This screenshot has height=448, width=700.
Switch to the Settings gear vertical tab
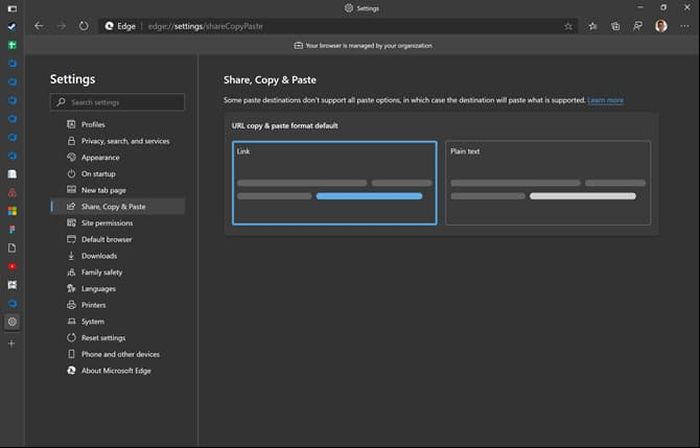click(12, 321)
